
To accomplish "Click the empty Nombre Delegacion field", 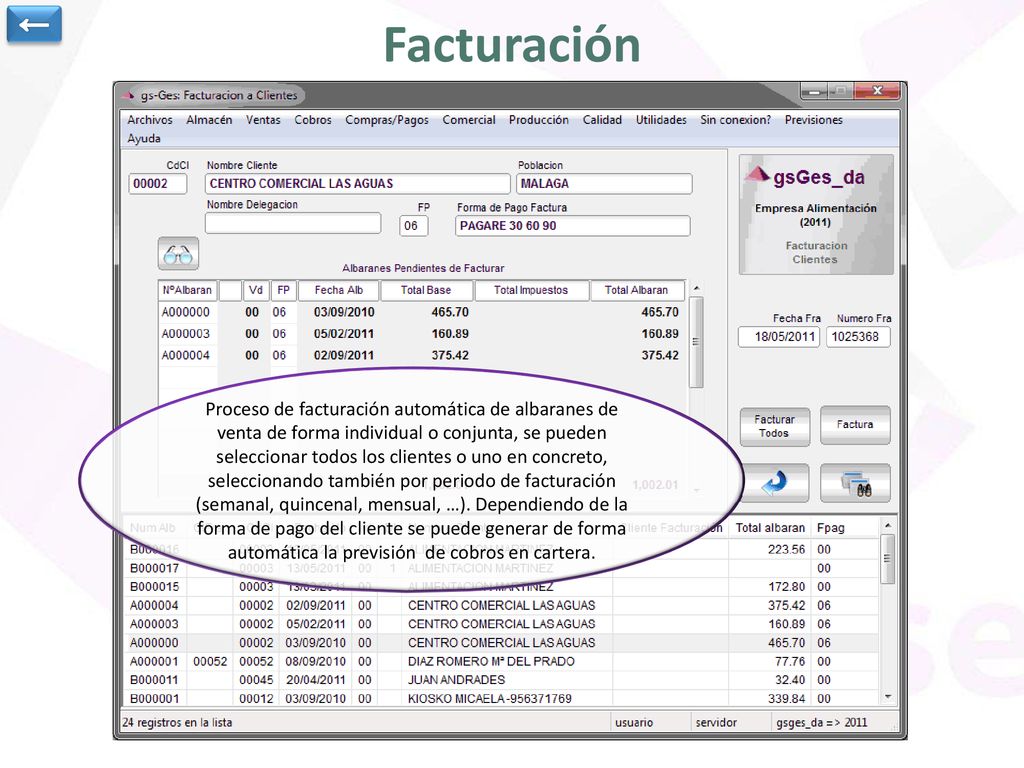I will [x=293, y=223].
